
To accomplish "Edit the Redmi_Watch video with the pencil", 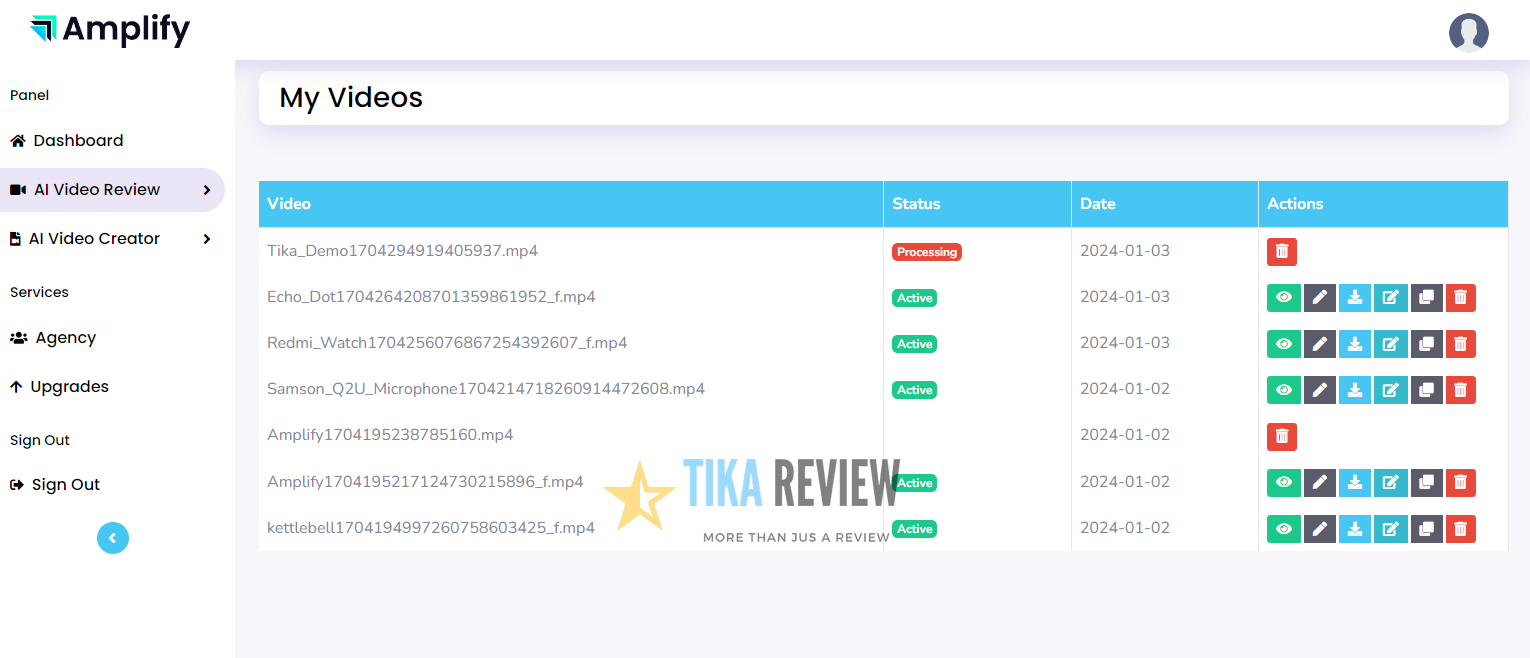I will (x=1320, y=343).
